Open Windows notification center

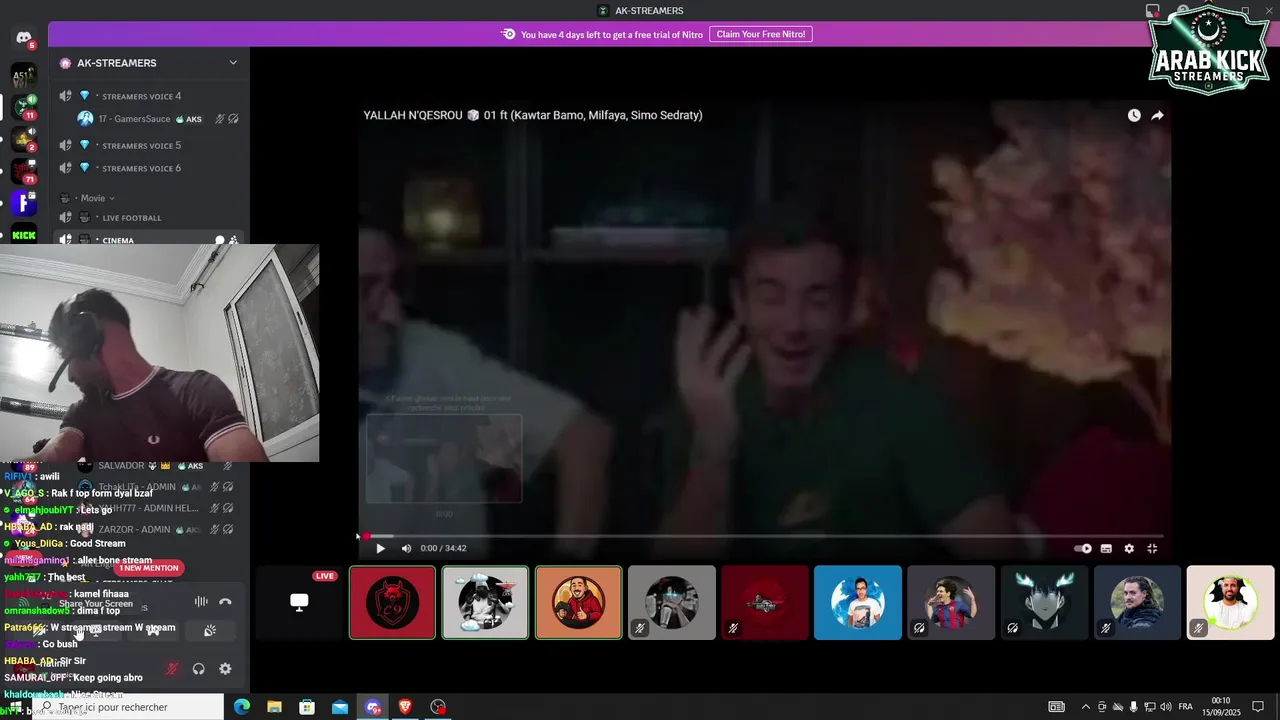(1259, 707)
